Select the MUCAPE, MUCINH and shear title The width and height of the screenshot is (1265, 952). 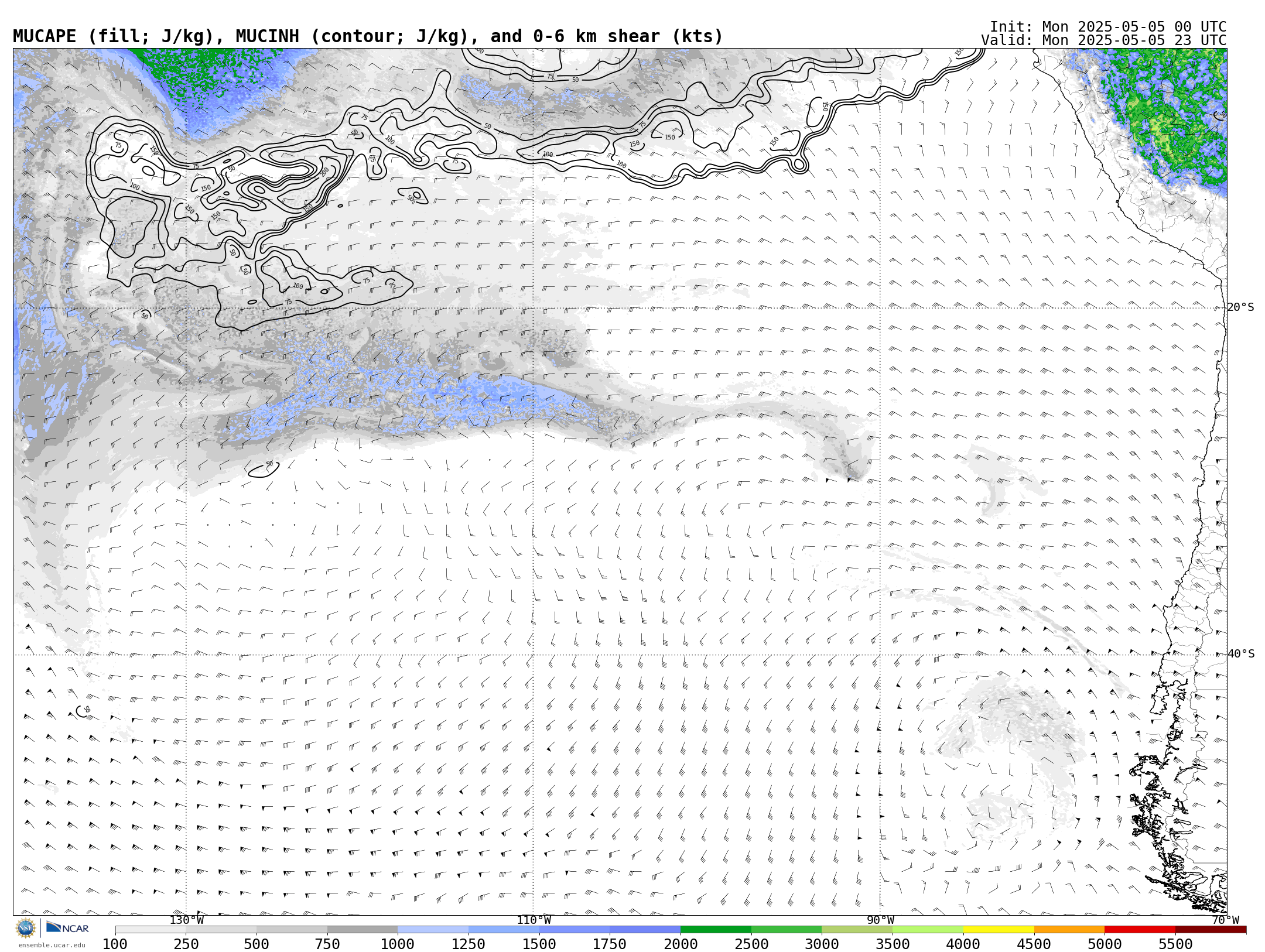tap(368, 37)
